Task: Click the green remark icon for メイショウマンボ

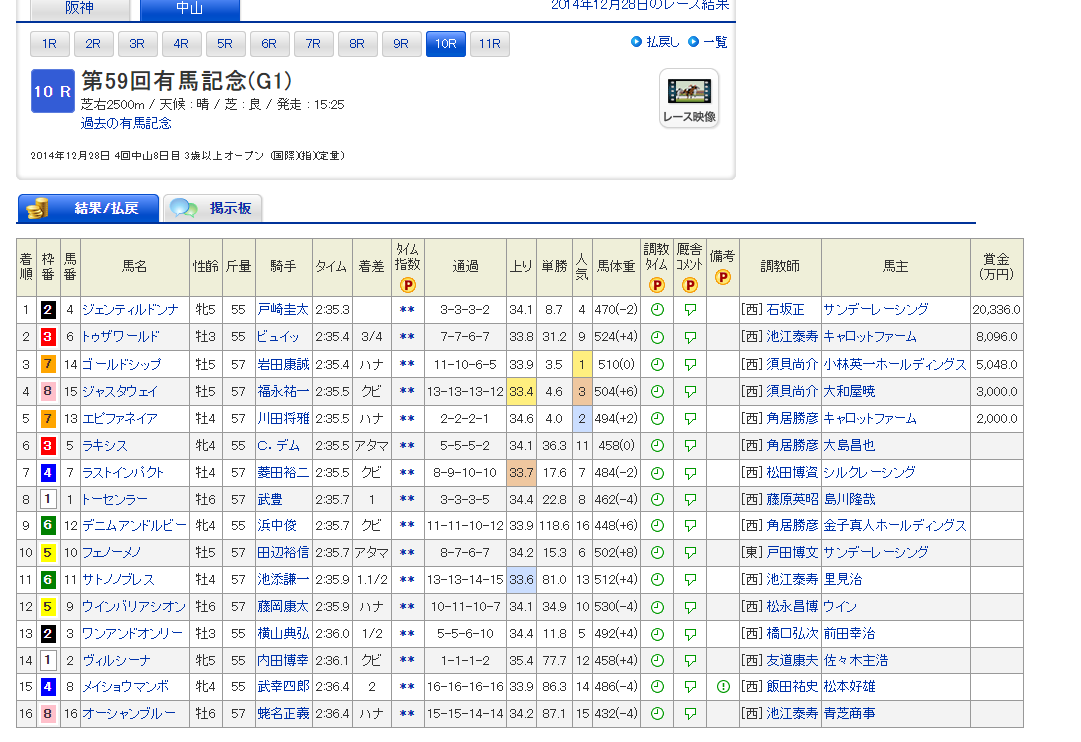Action: (722, 687)
